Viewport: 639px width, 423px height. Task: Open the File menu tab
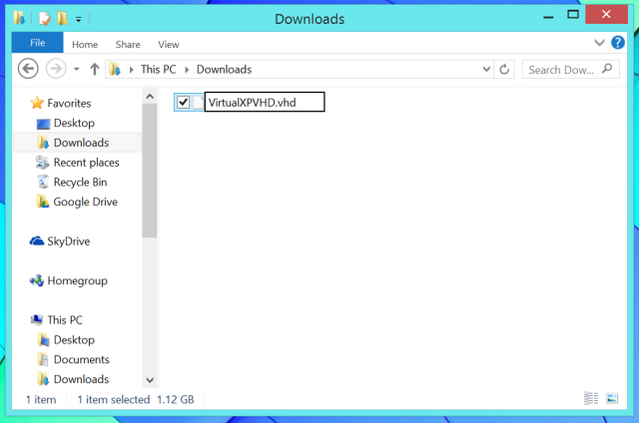pyautogui.click(x=37, y=43)
